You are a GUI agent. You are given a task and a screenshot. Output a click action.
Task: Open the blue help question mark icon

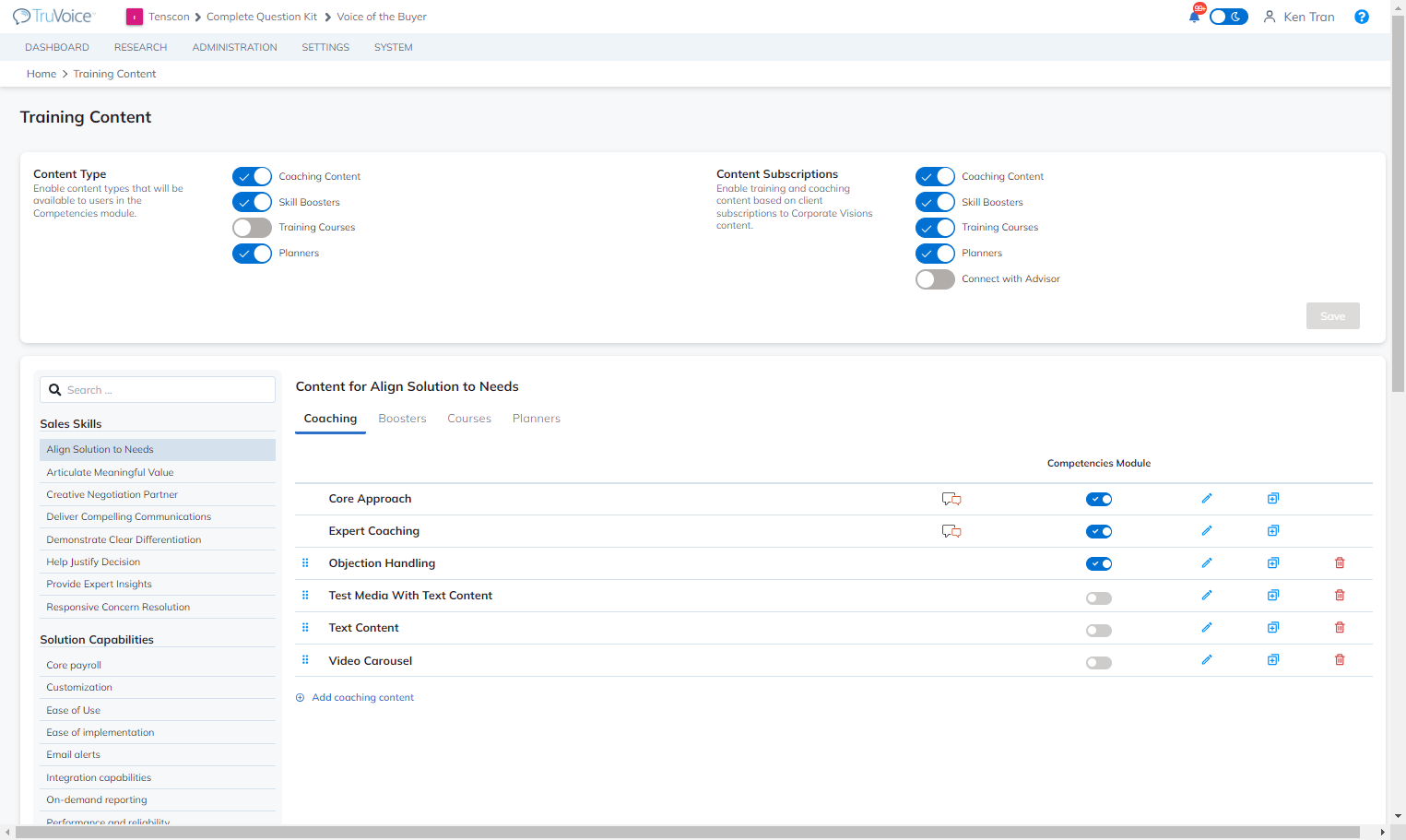pos(1361,17)
